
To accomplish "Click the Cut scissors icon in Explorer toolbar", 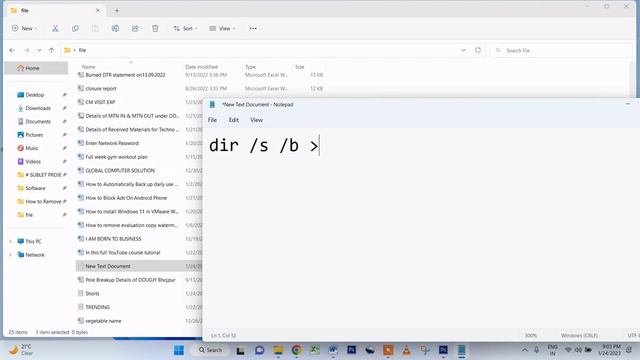I will click(x=55, y=29).
